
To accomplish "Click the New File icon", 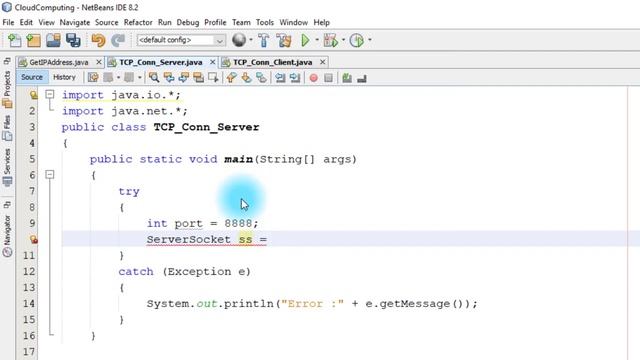I will point(15,40).
